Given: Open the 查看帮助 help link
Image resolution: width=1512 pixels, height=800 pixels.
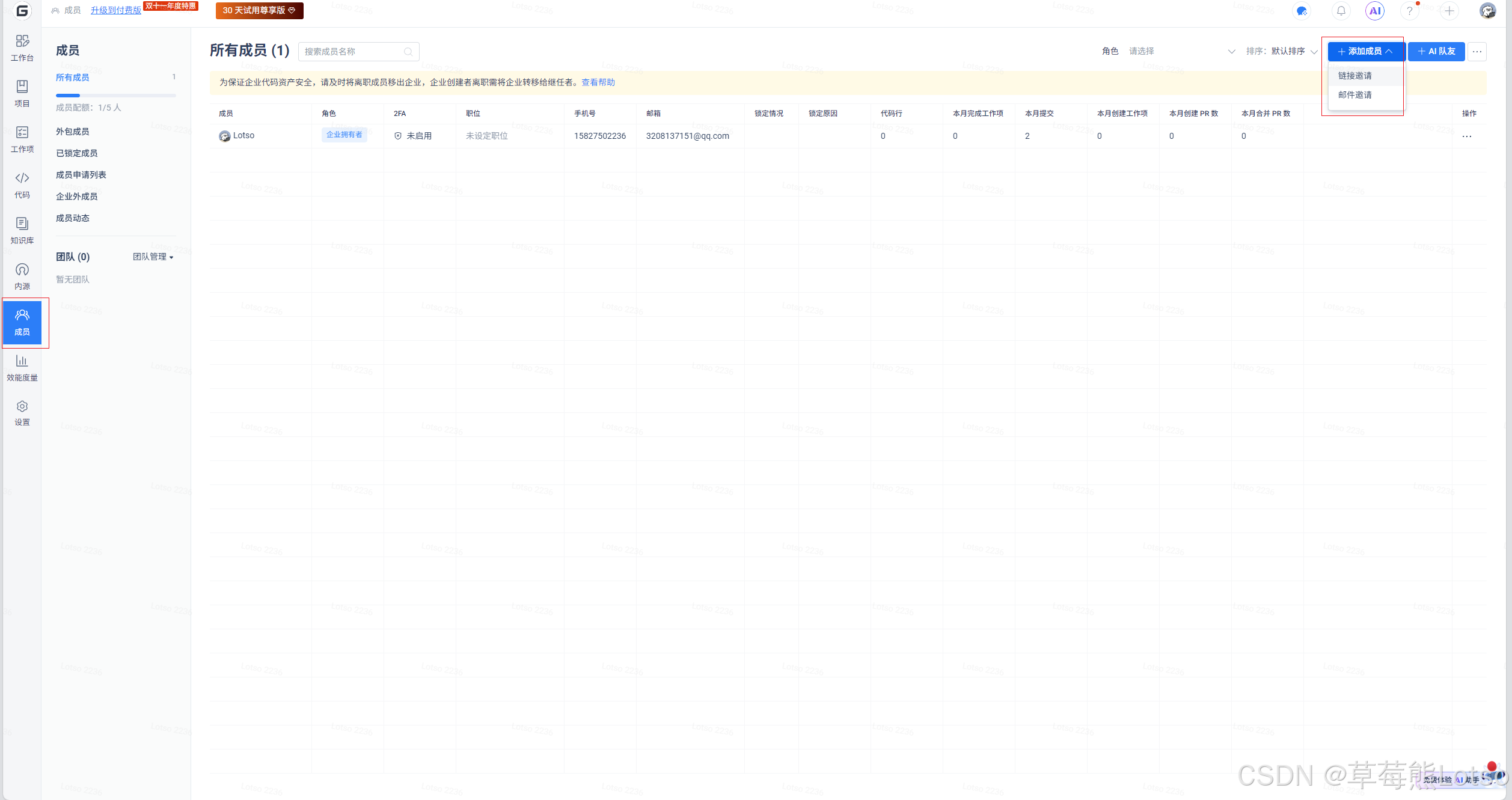Looking at the screenshot, I should click(x=598, y=82).
